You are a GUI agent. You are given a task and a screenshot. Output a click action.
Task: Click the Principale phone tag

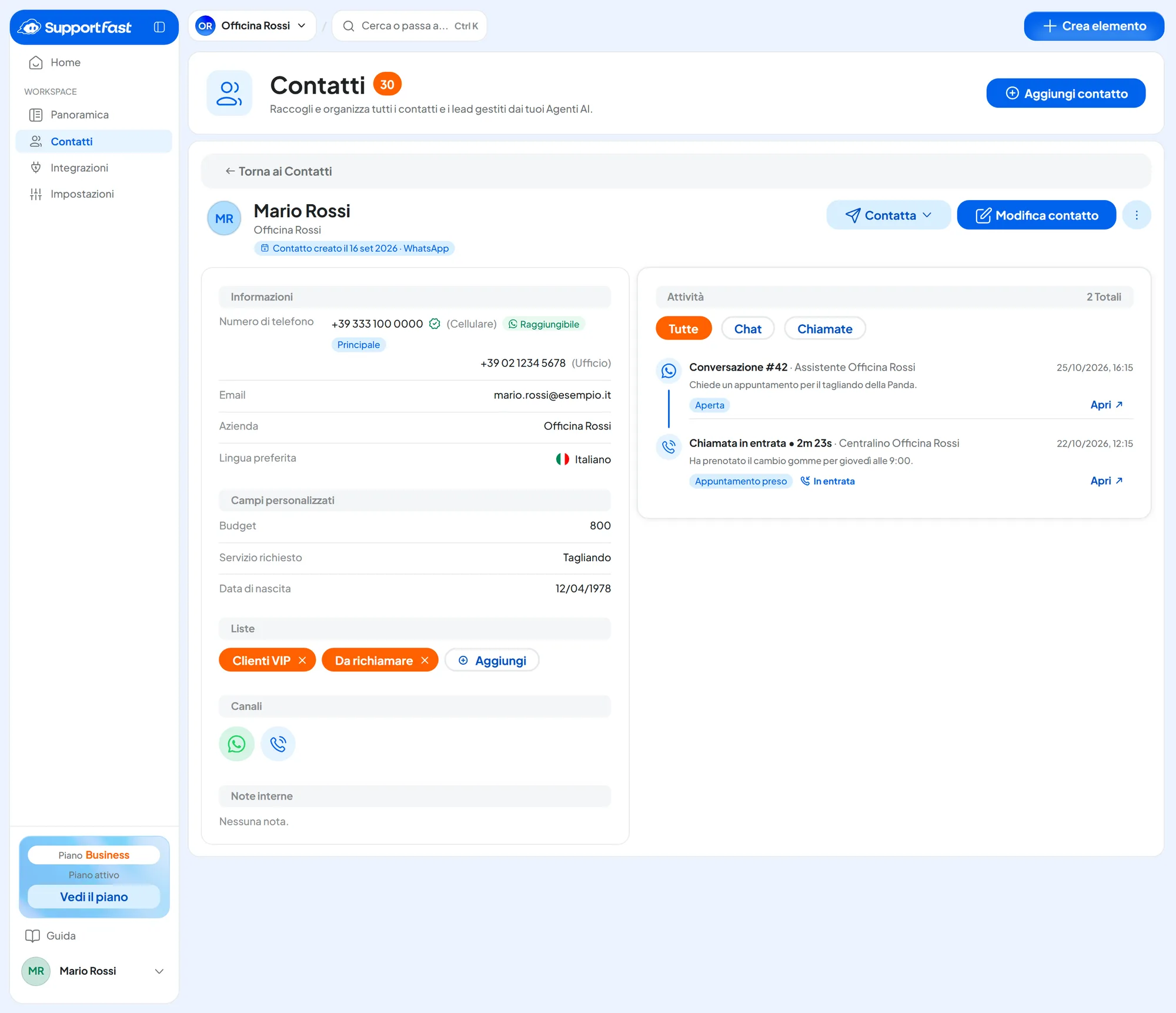pyautogui.click(x=359, y=345)
